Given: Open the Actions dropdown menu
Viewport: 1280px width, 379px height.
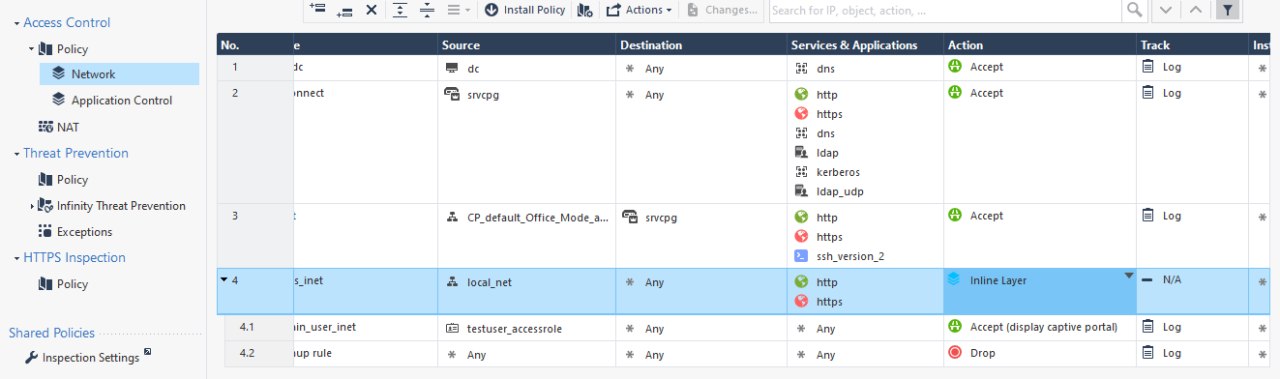Looking at the screenshot, I should point(639,9).
